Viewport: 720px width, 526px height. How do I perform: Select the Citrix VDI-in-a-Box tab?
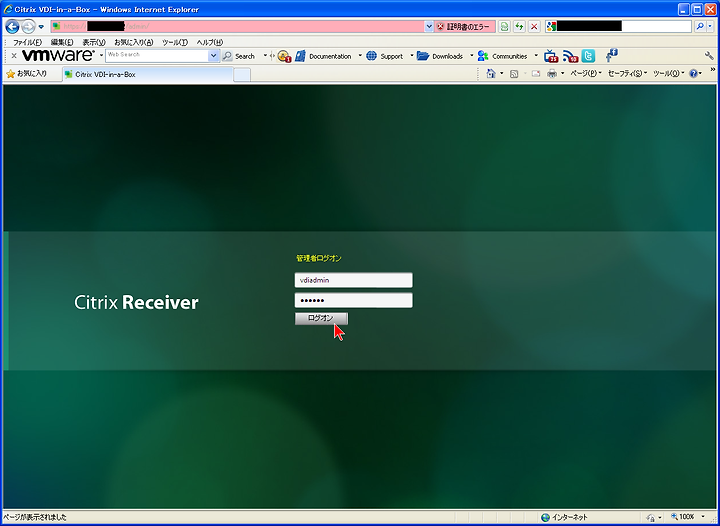pos(148,74)
